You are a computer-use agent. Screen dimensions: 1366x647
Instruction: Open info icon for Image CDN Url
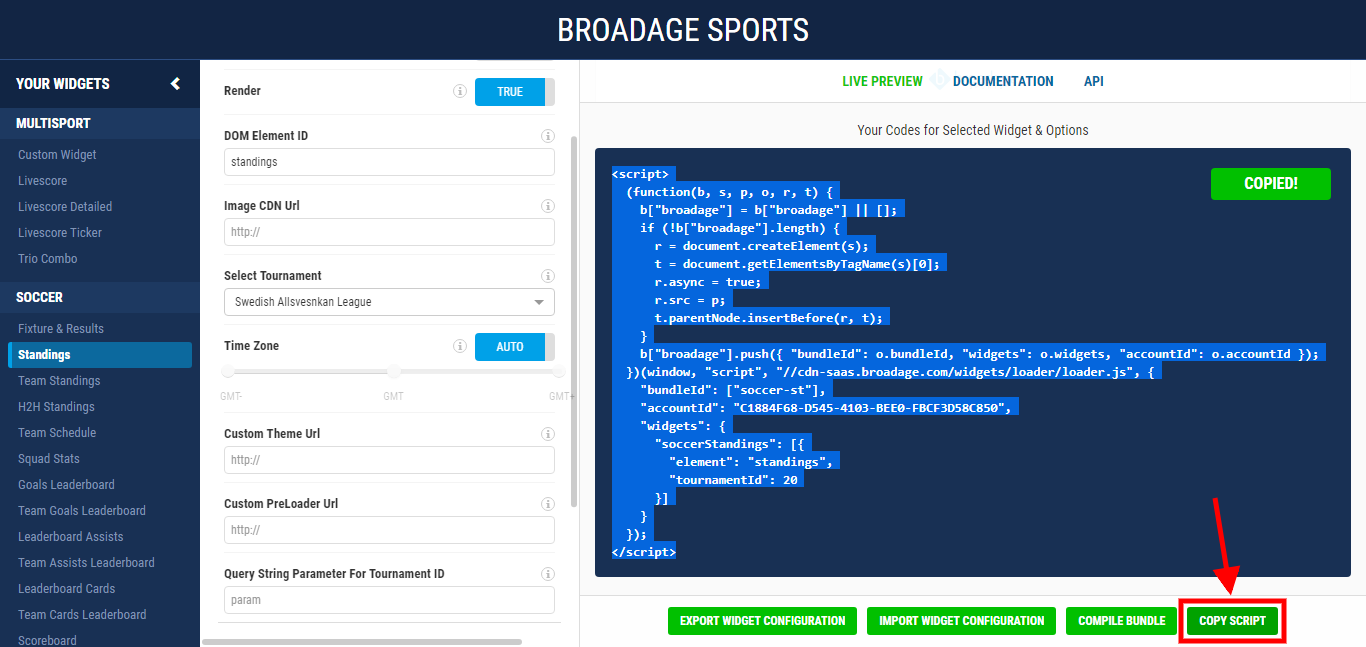coord(547,206)
